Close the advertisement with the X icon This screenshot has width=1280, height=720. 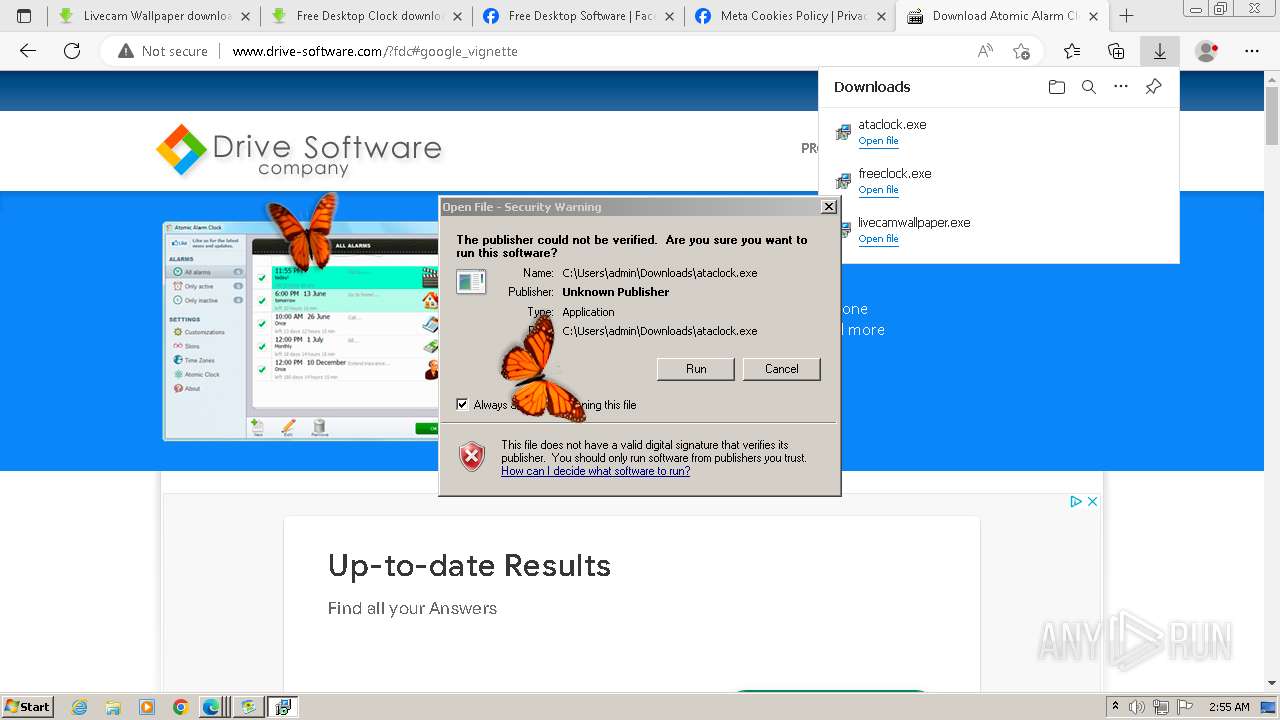(1092, 501)
